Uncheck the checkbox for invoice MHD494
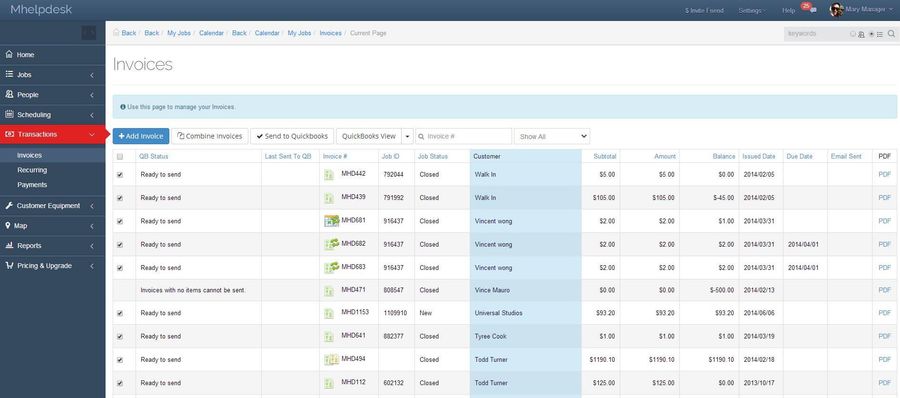The height and width of the screenshot is (398, 900). [120, 360]
